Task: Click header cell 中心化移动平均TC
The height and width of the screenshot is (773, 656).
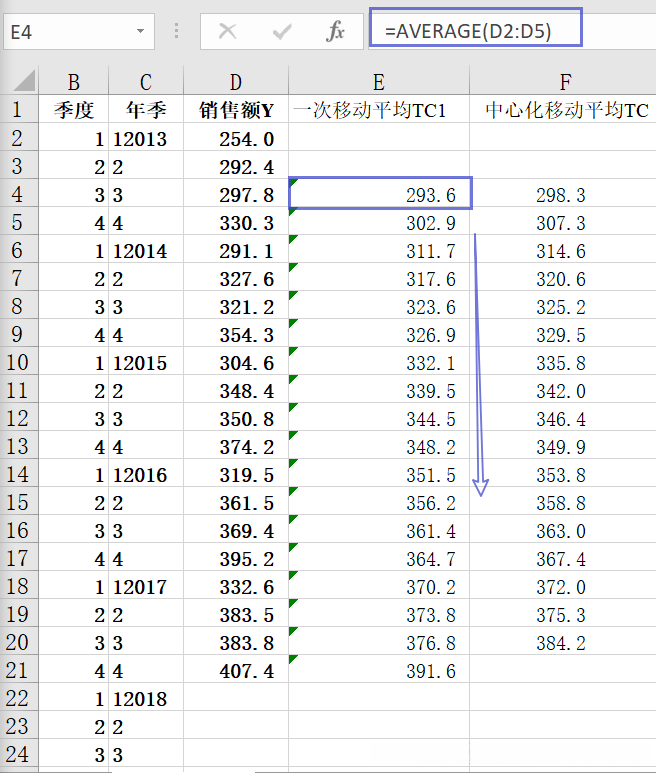Action: (565, 109)
